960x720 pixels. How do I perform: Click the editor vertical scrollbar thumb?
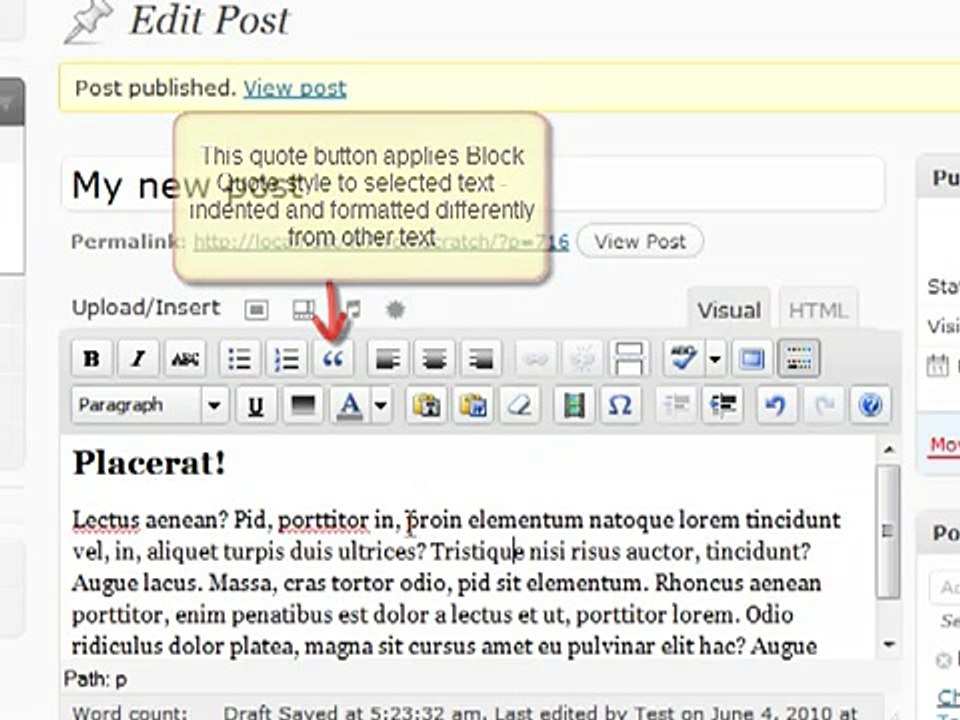pyautogui.click(x=888, y=530)
